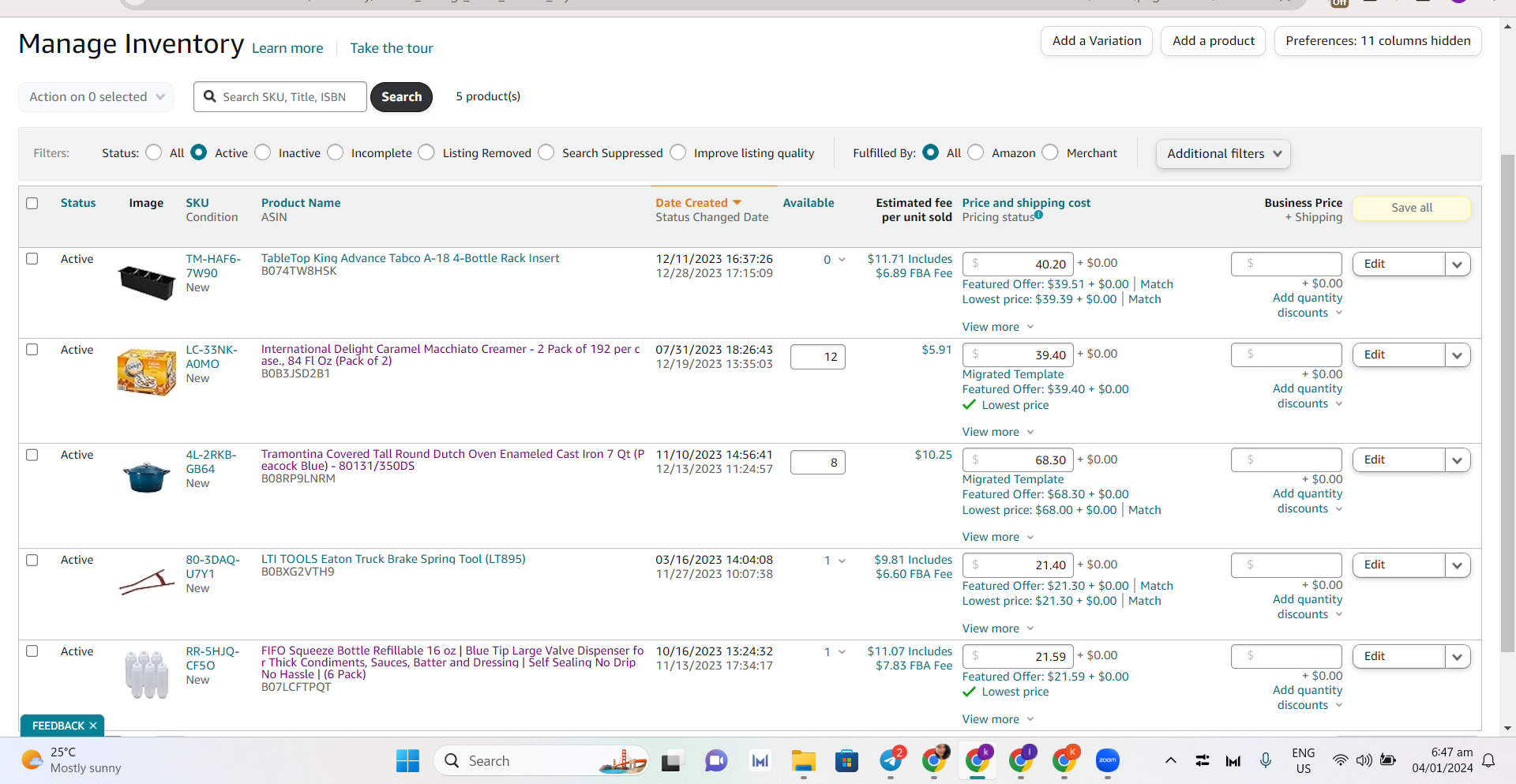The height and width of the screenshot is (784, 1516).
Task: Open Chrome with dark purple I profile badge
Action: (1021, 760)
